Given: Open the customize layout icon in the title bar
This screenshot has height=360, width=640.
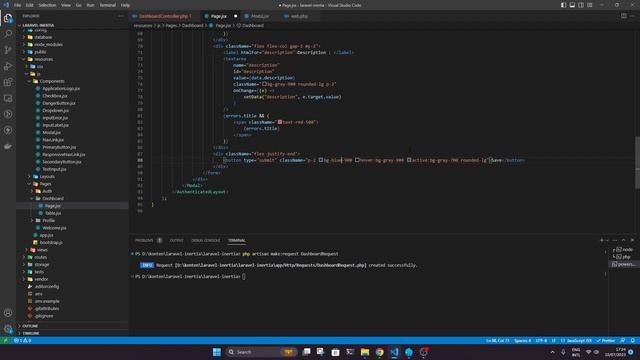Looking at the screenshot, I should (590, 5).
